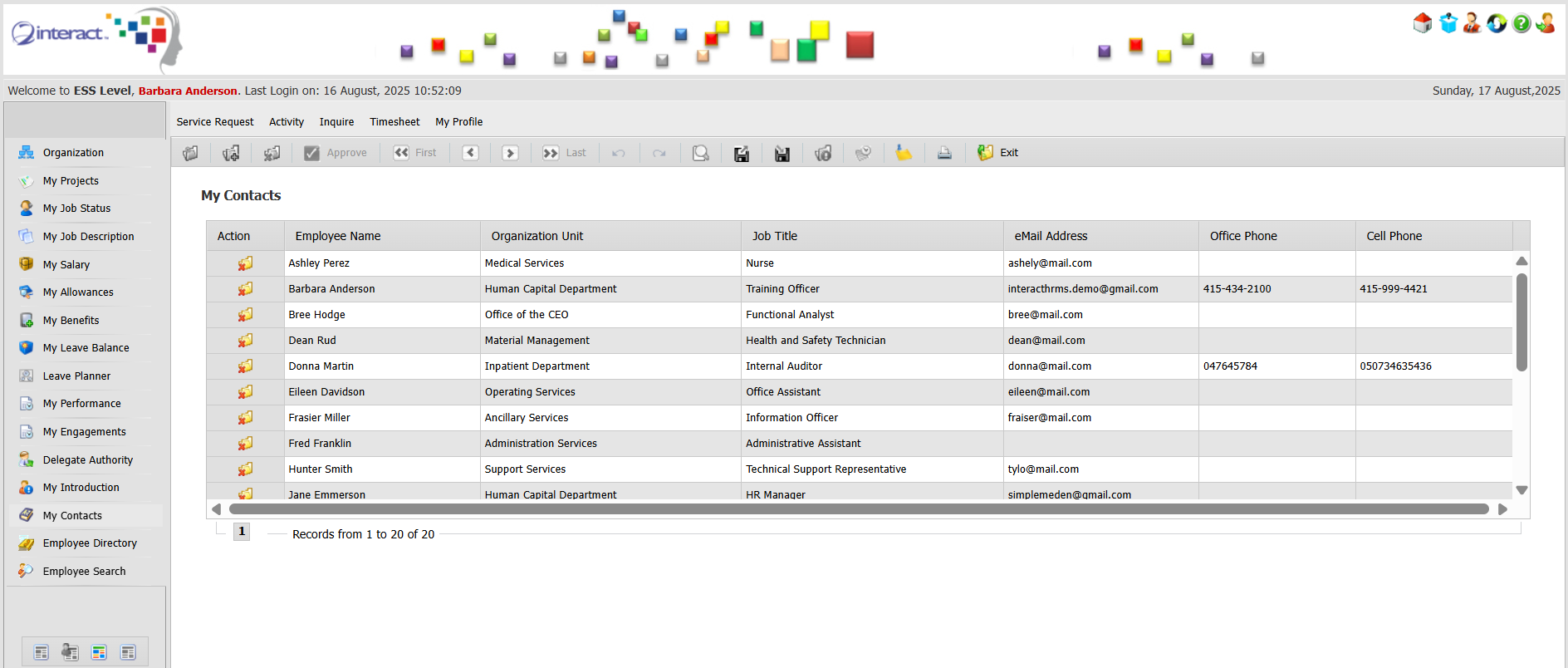Click the action icon for Bree Hodge
Screen dimensions: 1568x668
coord(245,315)
